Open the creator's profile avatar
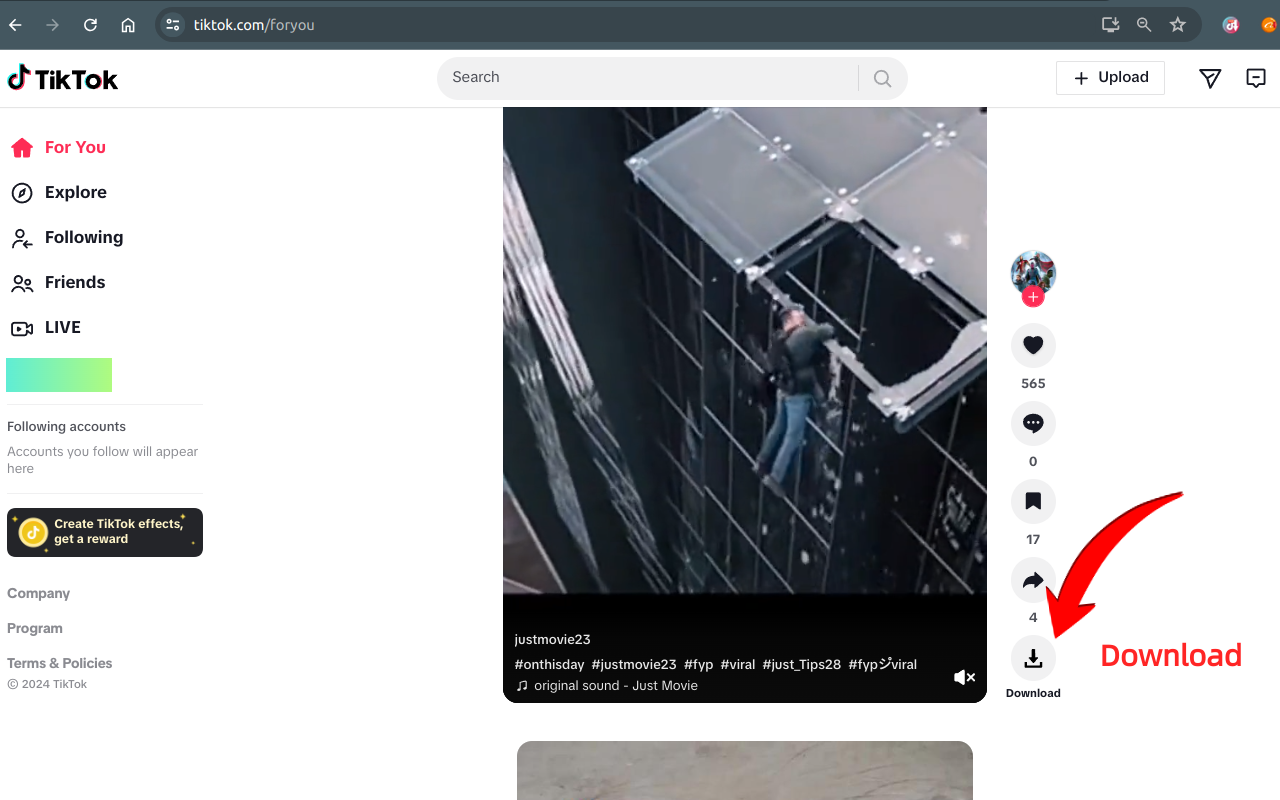 pyautogui.click(x=1033, y=272)
